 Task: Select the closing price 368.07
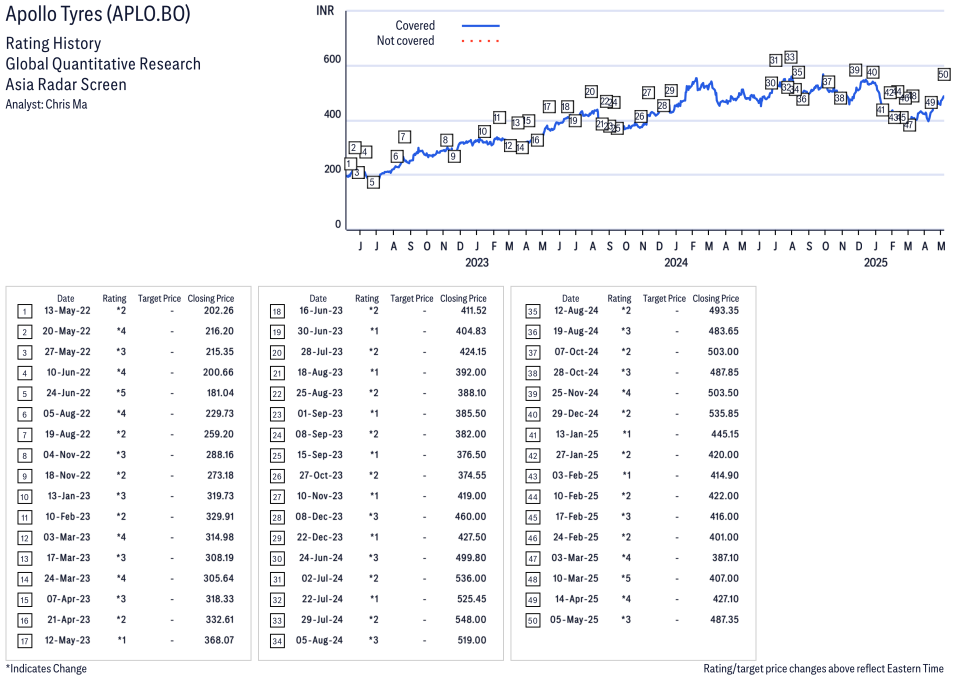219,640
